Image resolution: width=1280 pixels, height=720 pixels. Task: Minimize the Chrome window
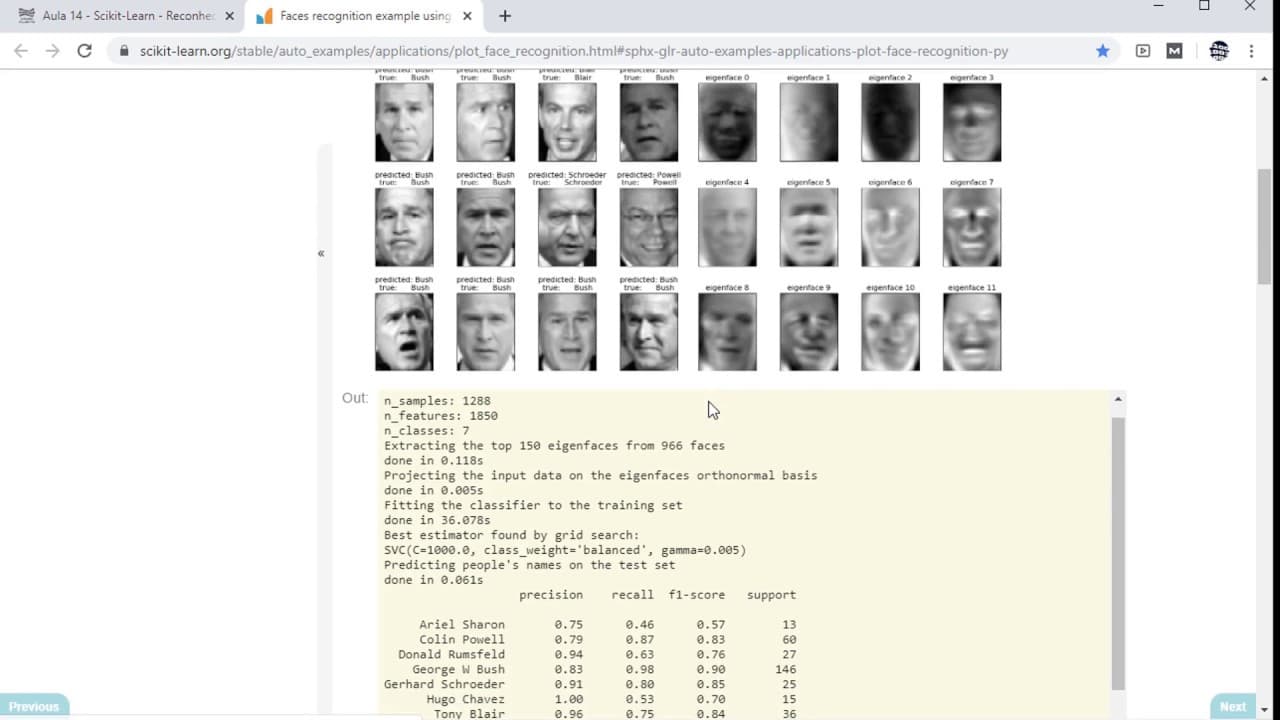tap(1159, 6)
